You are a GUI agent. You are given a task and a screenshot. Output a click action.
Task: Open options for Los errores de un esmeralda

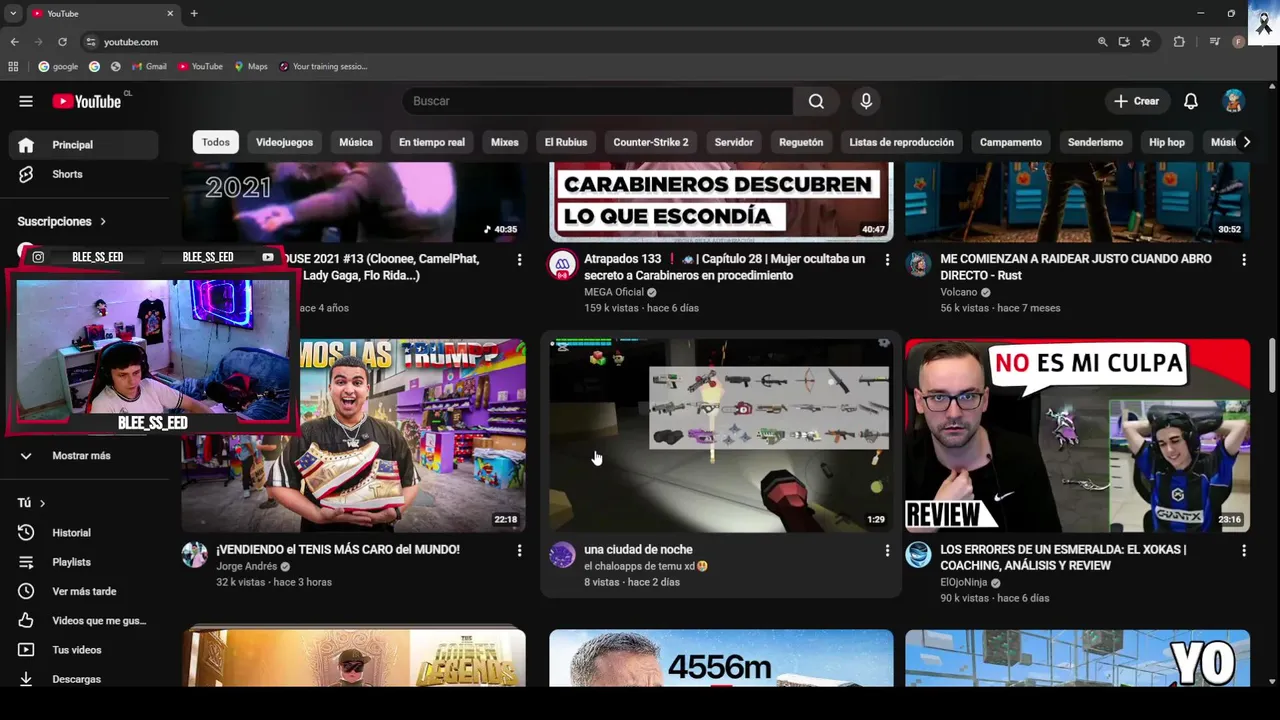click(1244, 551)
